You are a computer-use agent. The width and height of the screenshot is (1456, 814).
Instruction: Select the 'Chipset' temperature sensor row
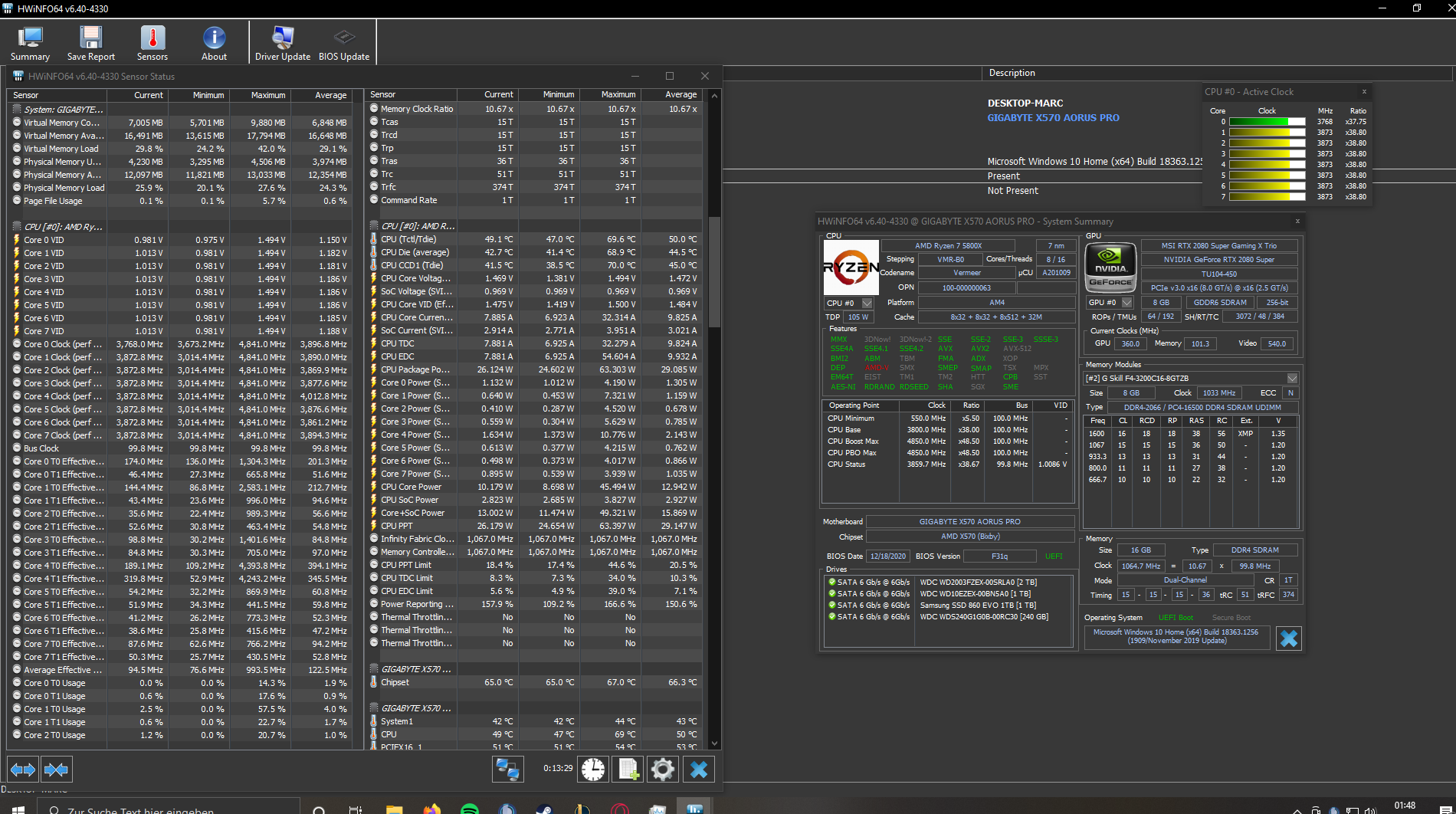[534, 682]
